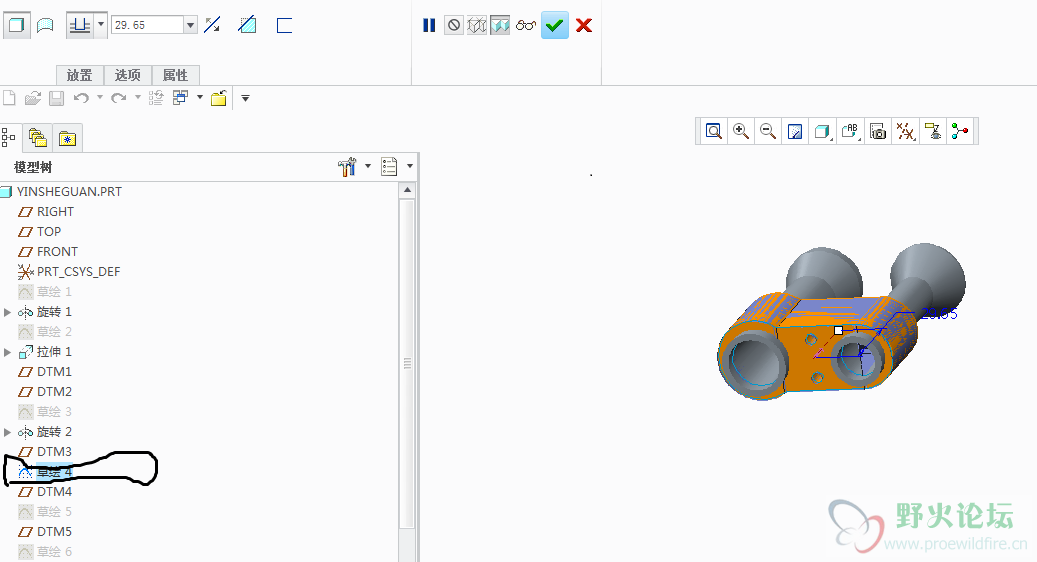Click the repaint screen icon
The image size is (1037, 562).
pos(795,132)
